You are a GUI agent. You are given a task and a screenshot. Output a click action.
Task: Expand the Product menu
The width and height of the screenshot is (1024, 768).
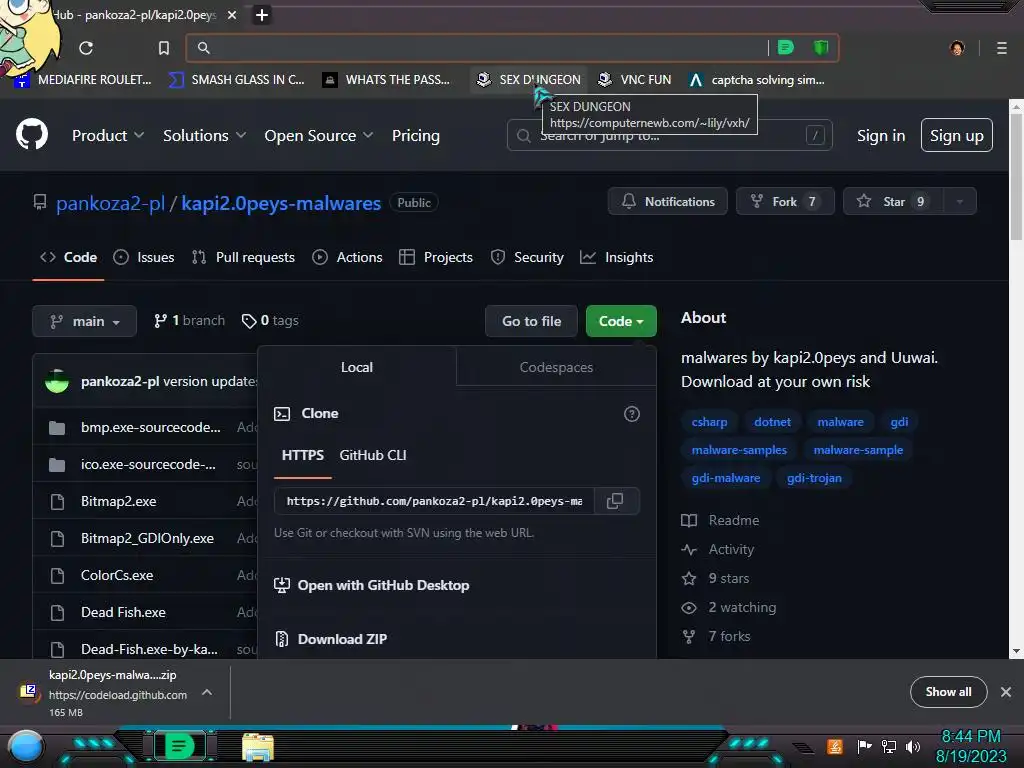coord(108,135)
